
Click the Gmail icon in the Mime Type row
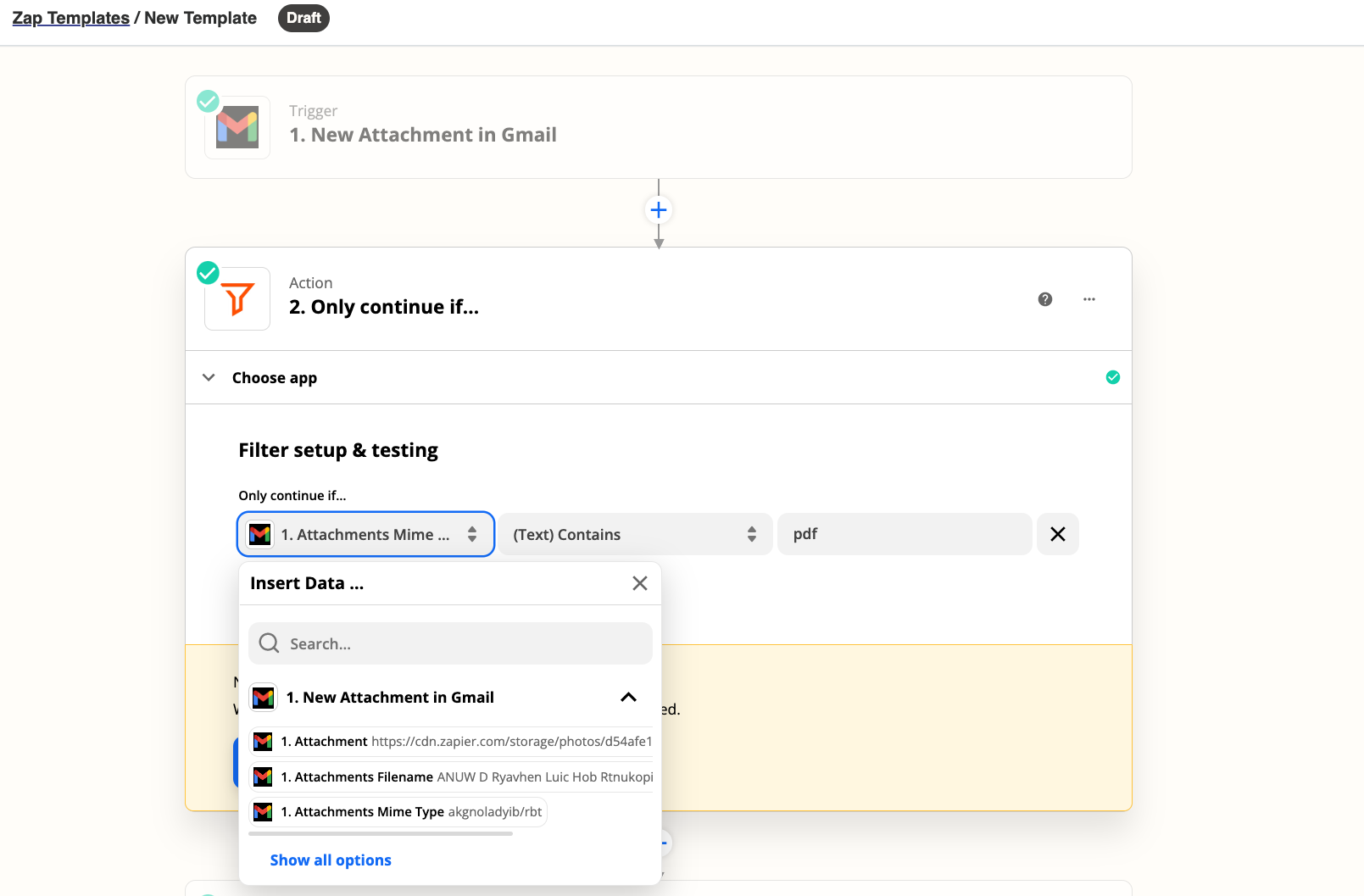(x=263, y=812)
